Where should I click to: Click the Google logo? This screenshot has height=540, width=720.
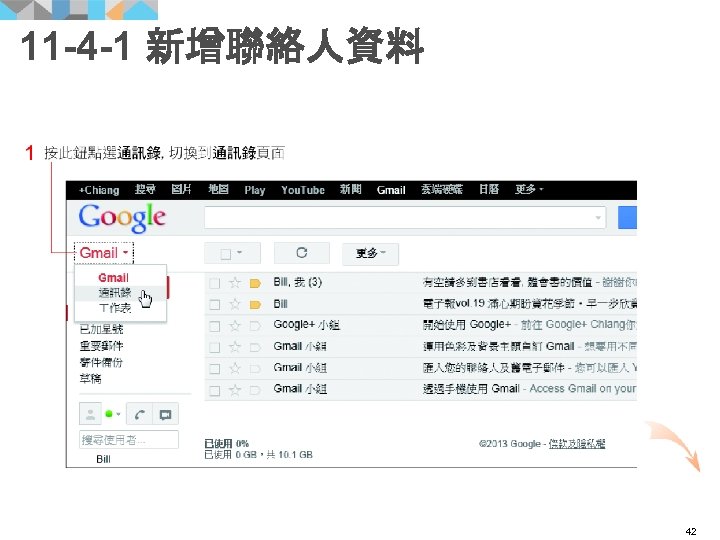coord(122,218)
